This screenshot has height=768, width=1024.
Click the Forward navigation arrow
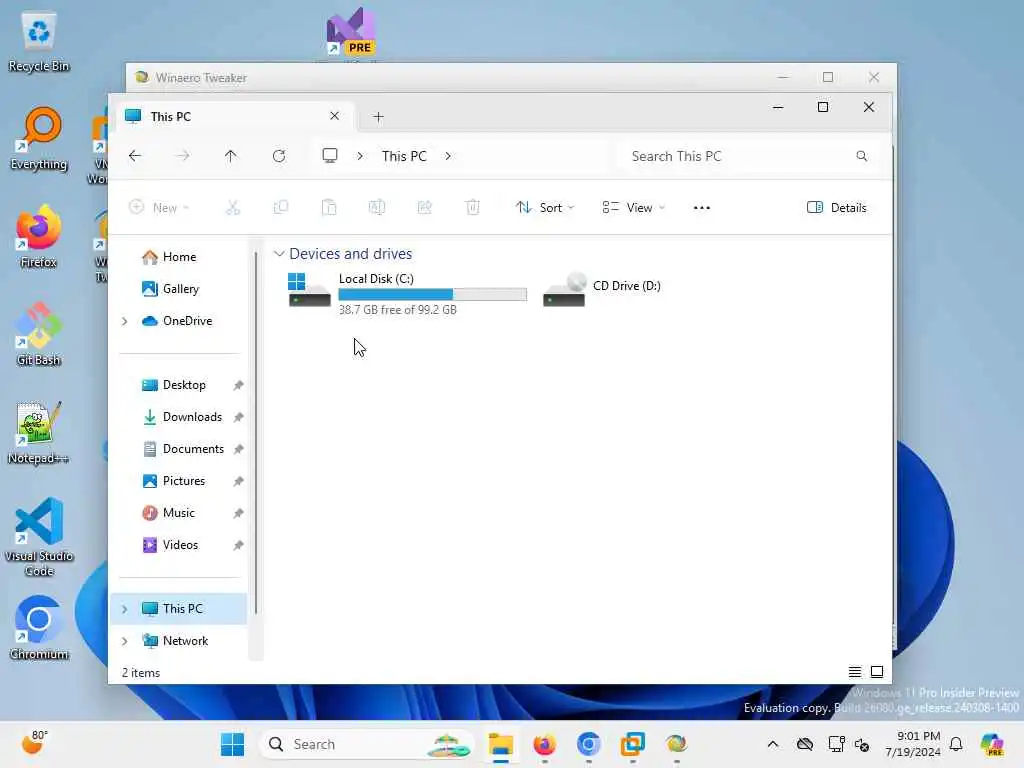point(183,156)
